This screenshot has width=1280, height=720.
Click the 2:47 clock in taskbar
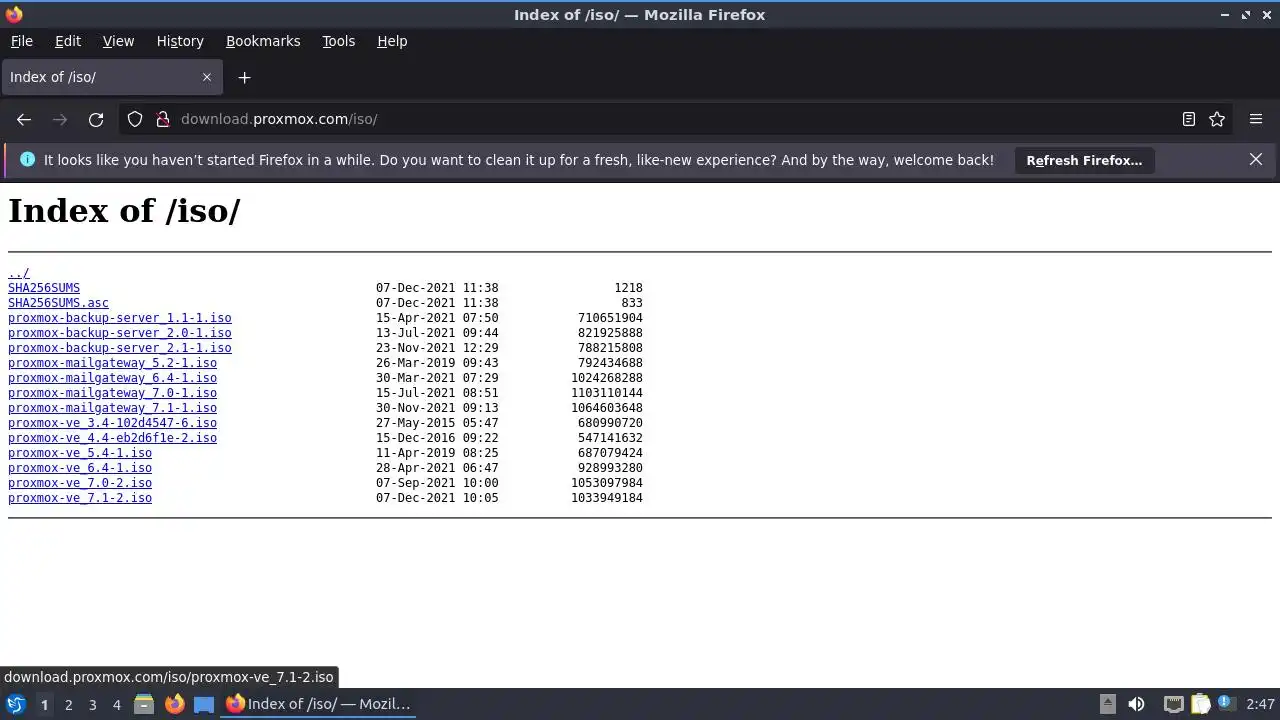pyautogui.click(x=1260, y=704)
